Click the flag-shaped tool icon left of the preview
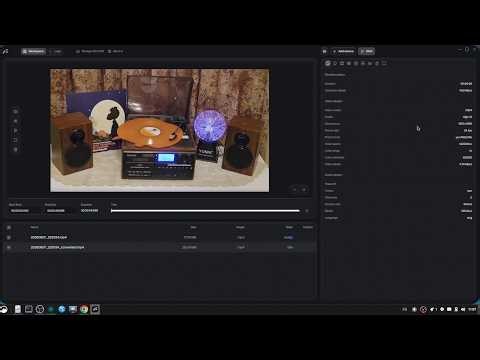 [15, 131]
